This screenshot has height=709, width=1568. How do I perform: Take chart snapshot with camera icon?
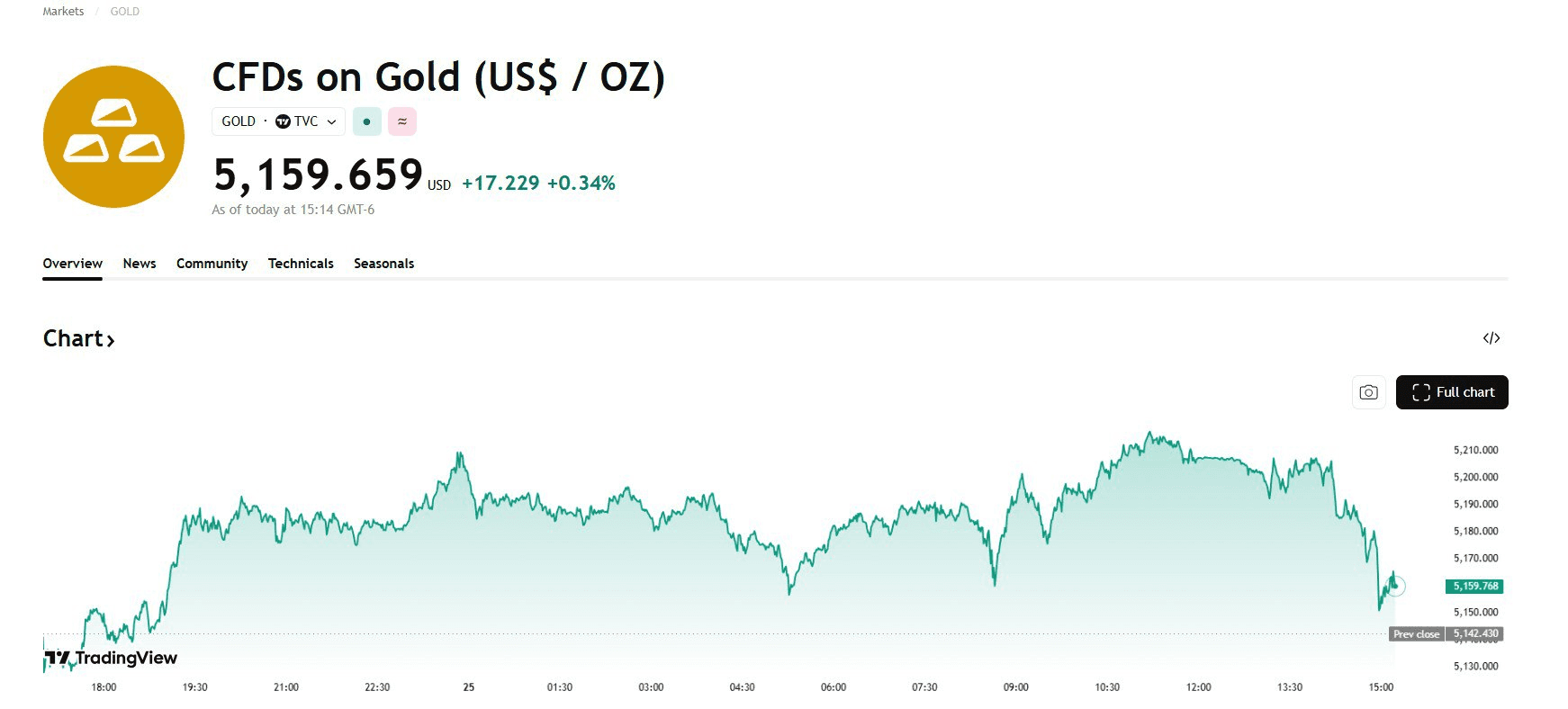(x=1368, y=392)
